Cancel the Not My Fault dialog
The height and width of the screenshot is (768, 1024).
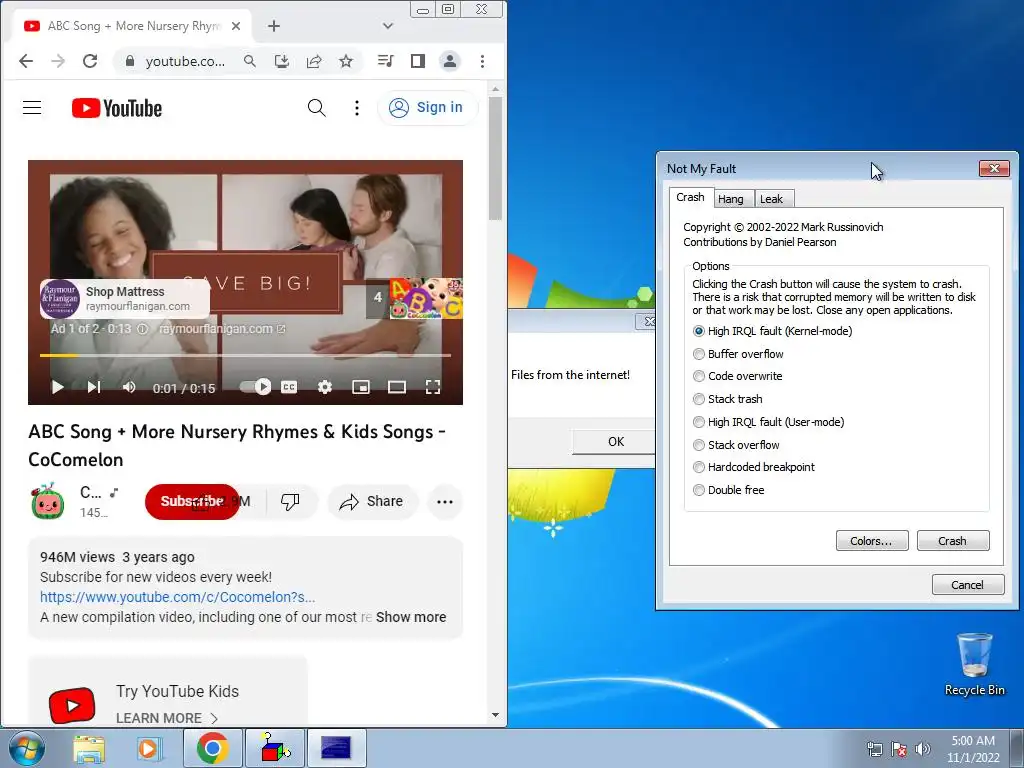[x=968, y=584]
